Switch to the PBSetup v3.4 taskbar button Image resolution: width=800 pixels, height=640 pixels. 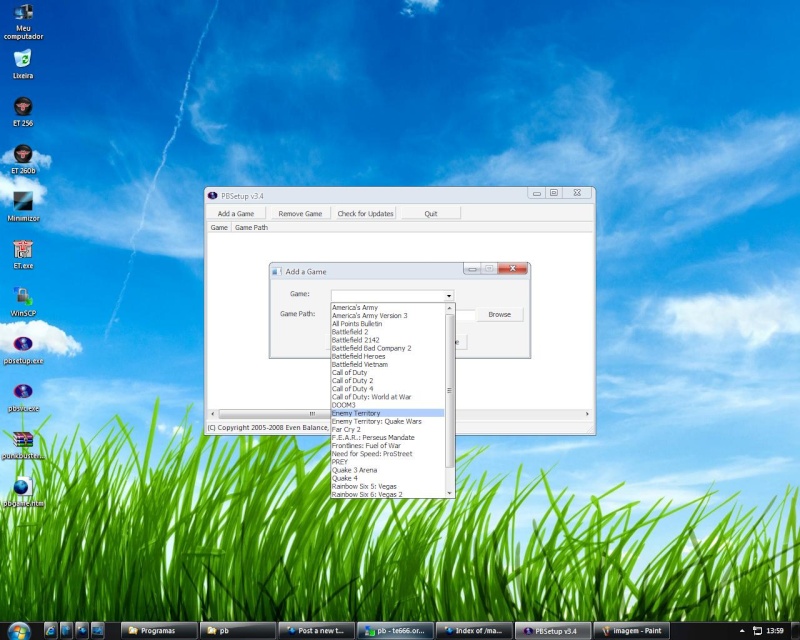click(553, 631)
